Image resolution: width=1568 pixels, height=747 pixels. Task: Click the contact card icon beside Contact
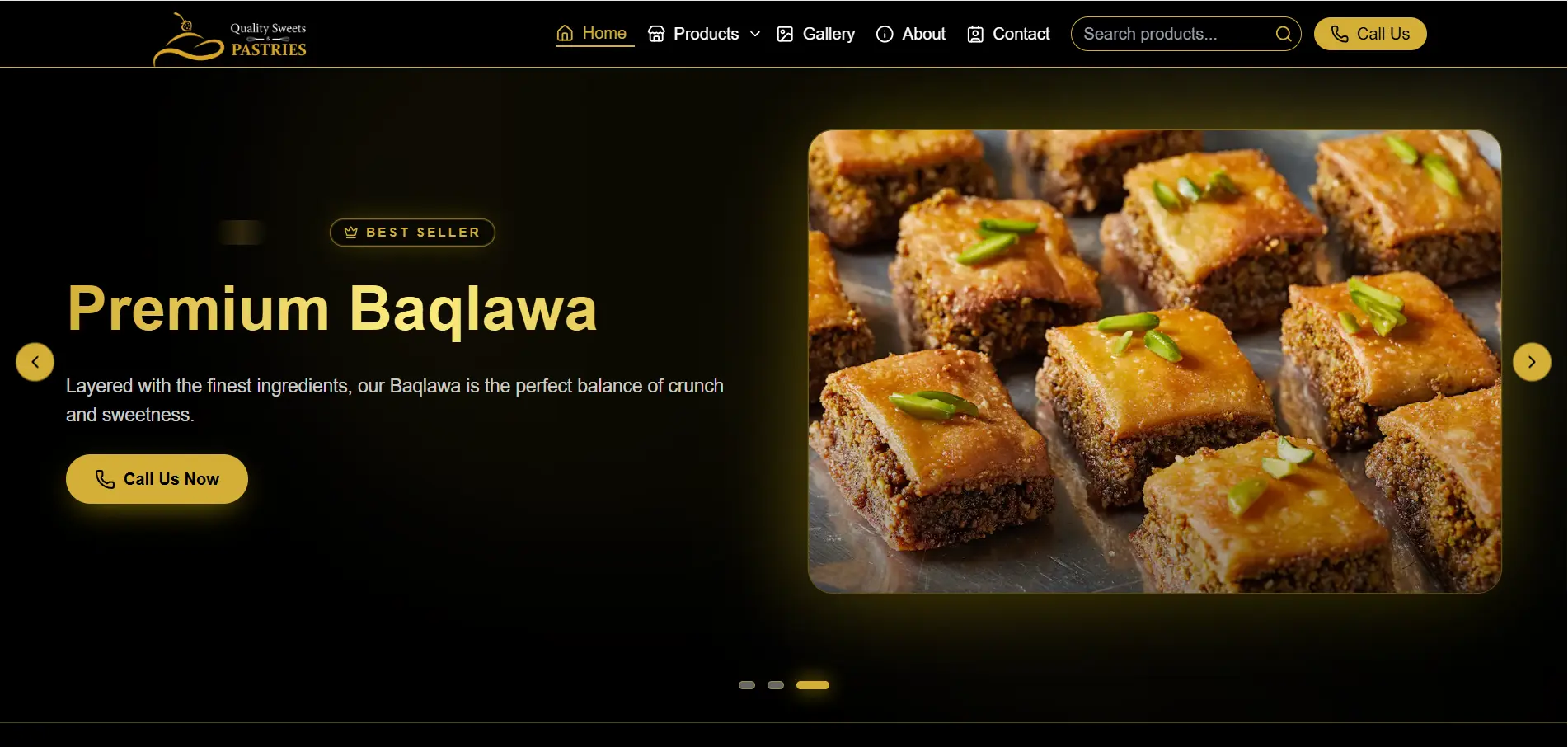(975, 34)
